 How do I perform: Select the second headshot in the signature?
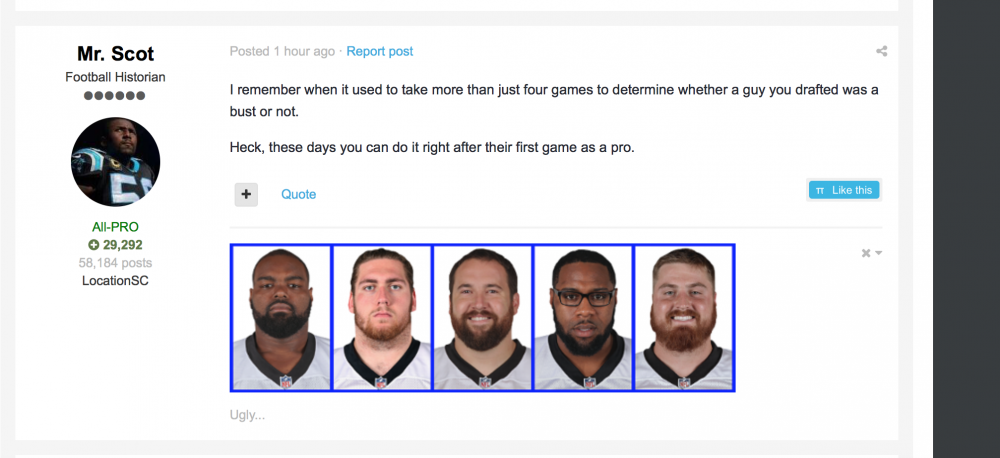click(x=382, y=318)
